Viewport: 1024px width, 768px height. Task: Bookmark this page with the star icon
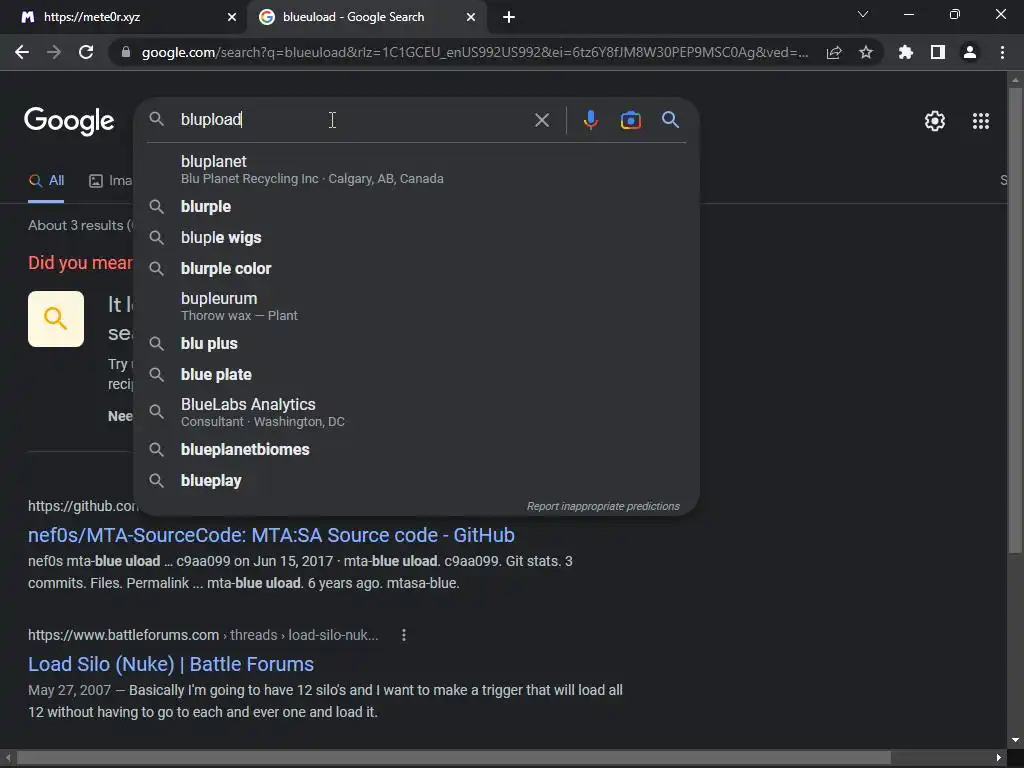click(x=866, y=52)
